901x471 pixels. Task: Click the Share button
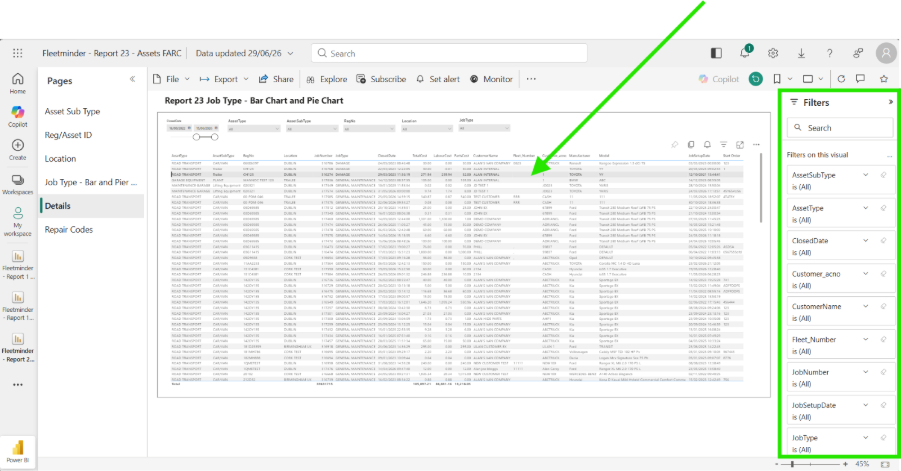coord(276,79)
